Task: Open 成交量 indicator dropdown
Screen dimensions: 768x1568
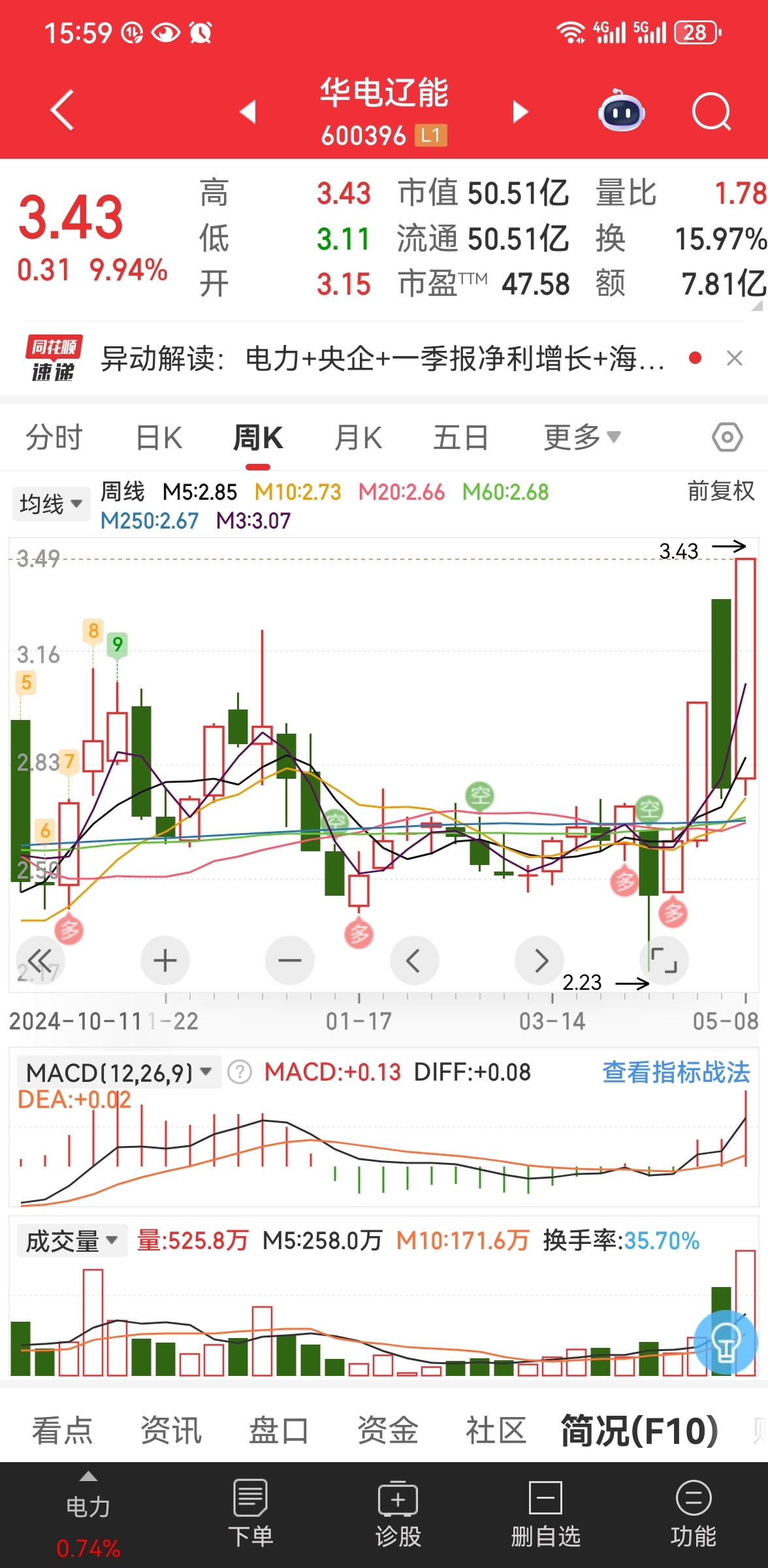Action: 71,1241
